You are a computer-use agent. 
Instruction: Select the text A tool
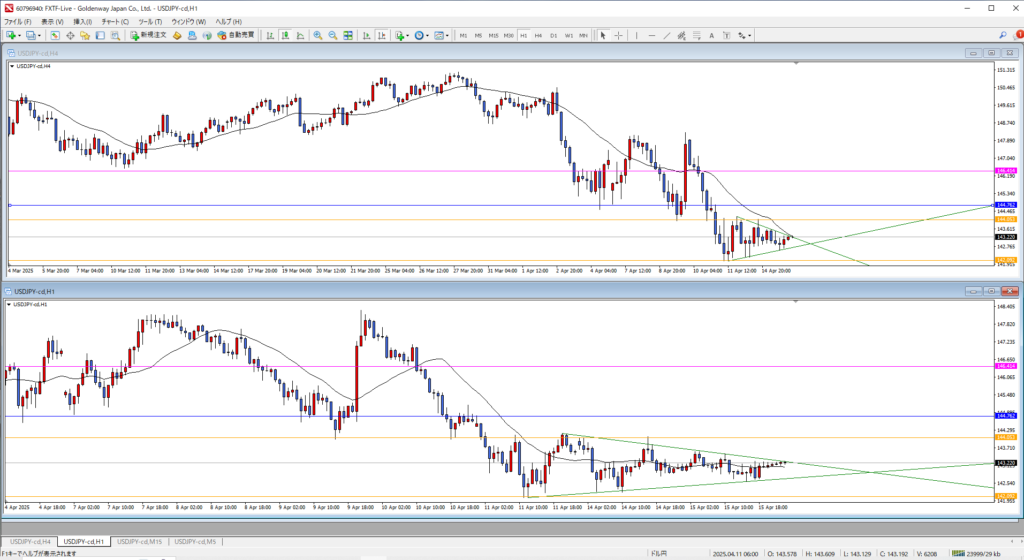(x=711, y=35)
